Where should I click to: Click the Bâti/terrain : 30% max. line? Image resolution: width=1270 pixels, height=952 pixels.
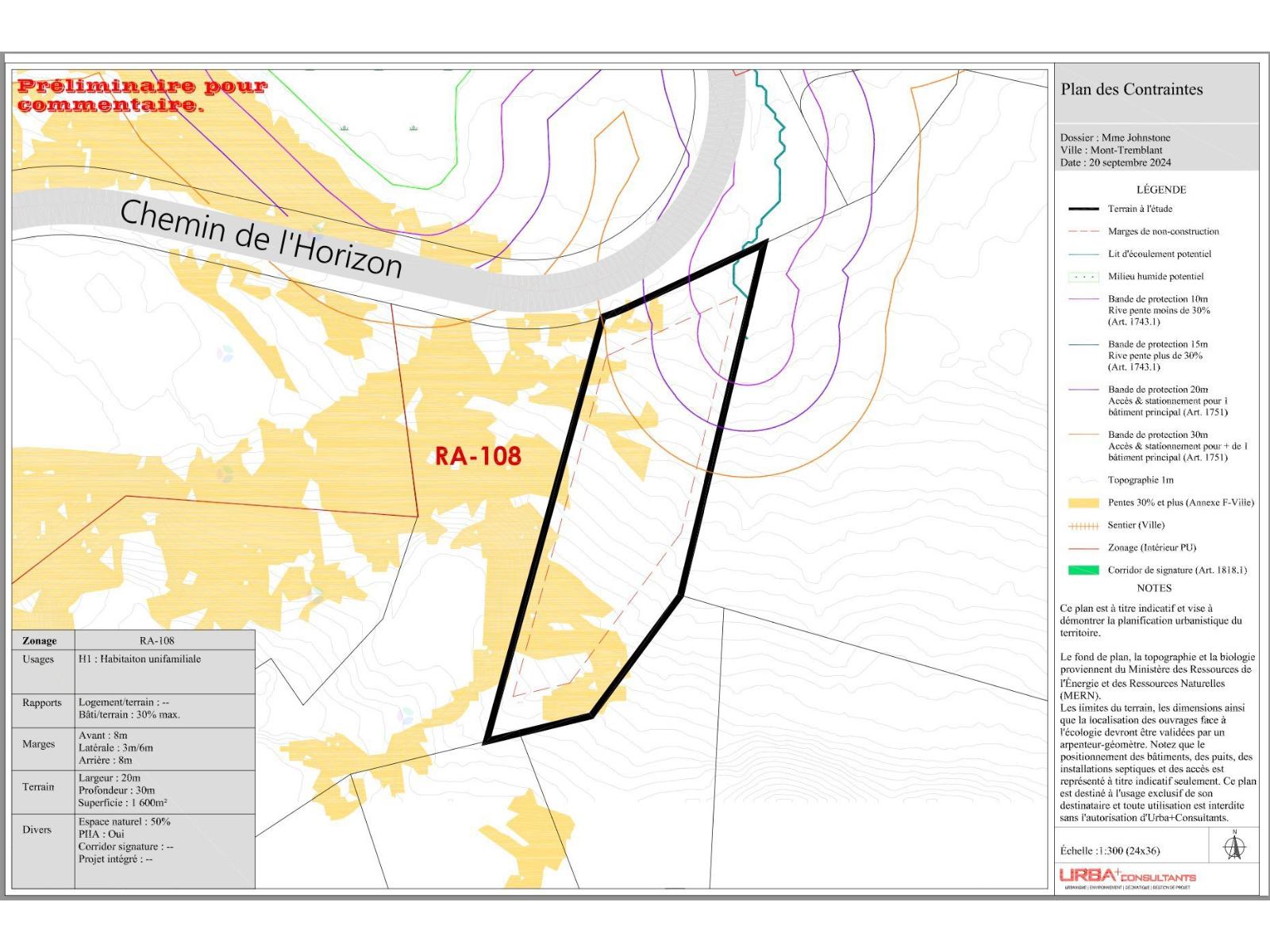point(129,715)
